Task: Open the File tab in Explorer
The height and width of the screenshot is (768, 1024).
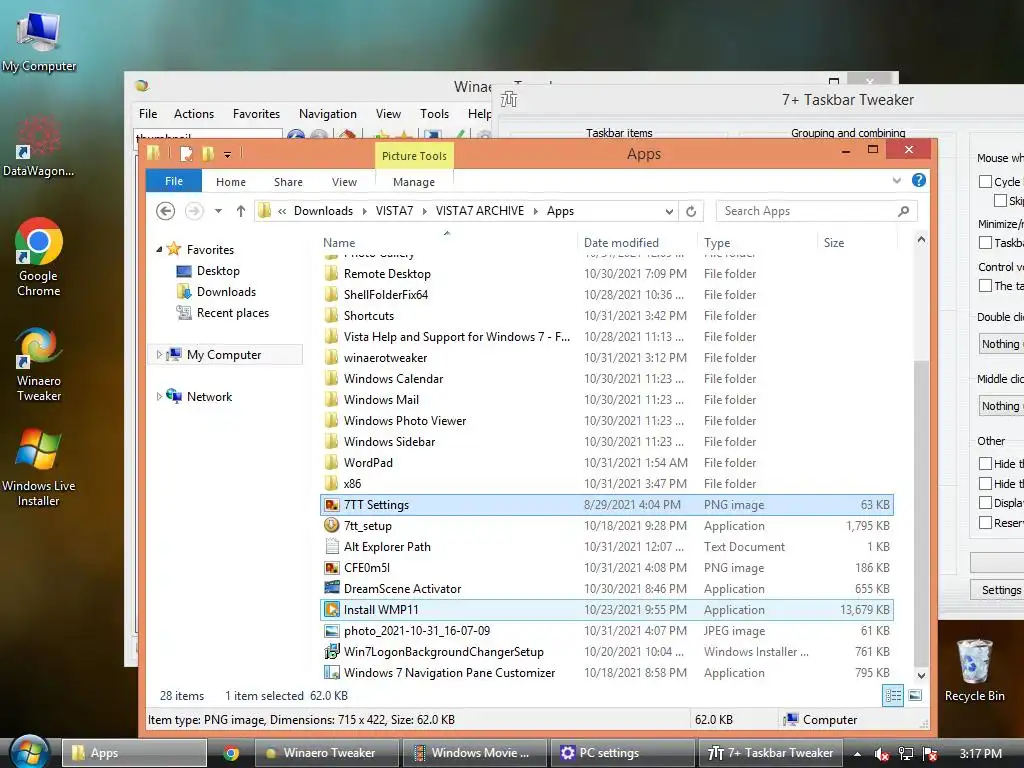Action: tap(174, 181)
